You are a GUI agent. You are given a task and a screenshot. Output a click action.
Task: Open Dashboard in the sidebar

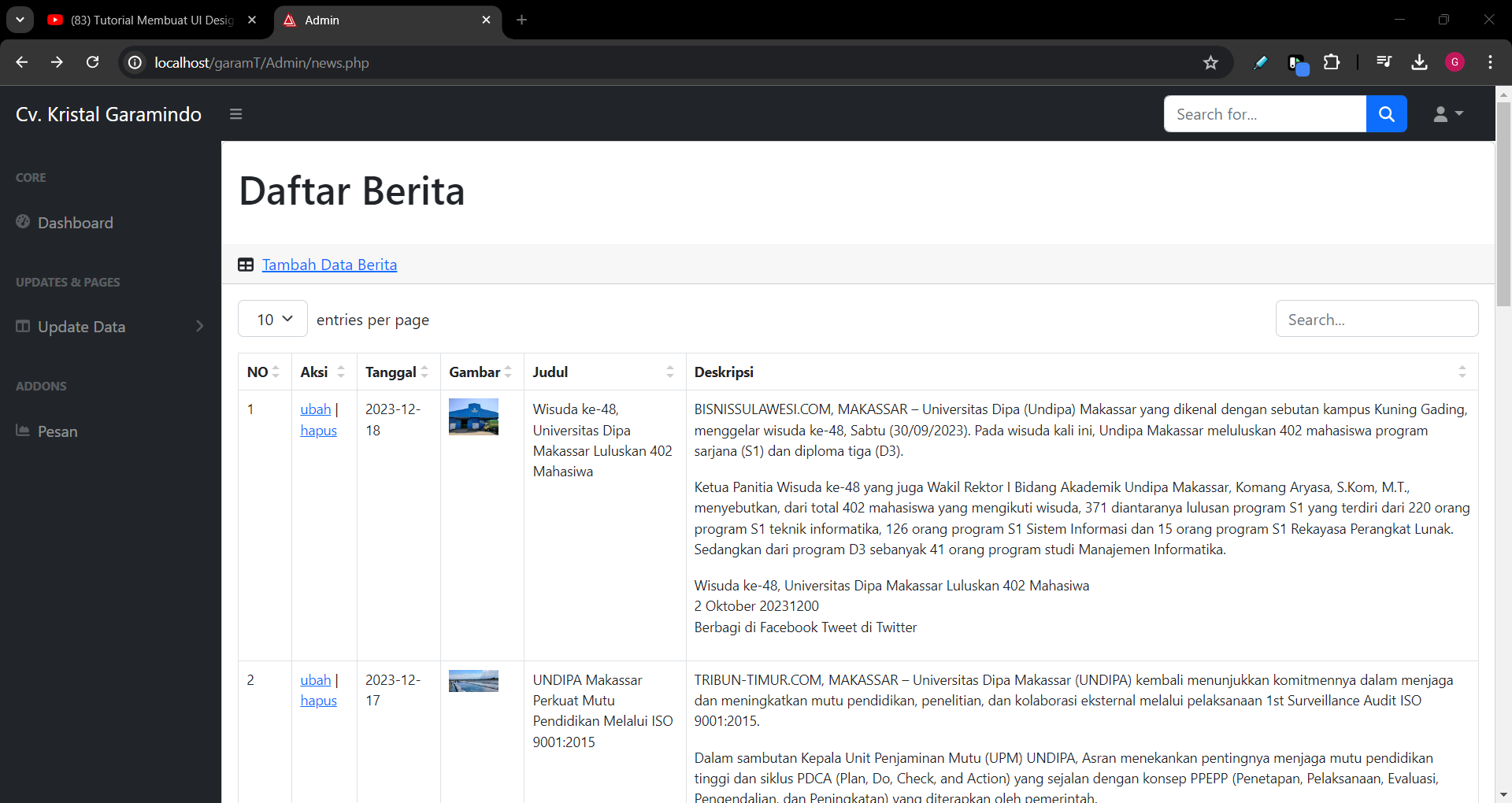(x=76, y=223)
